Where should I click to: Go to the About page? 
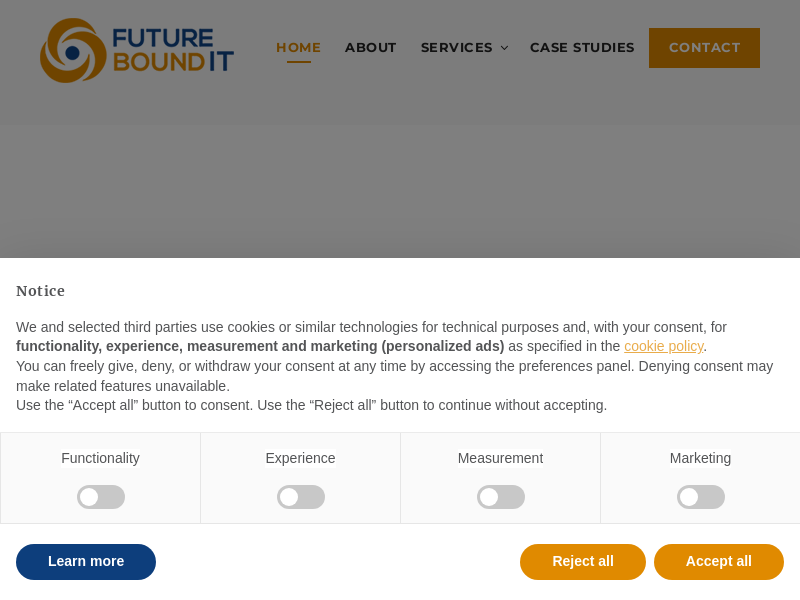pos(371,47)
